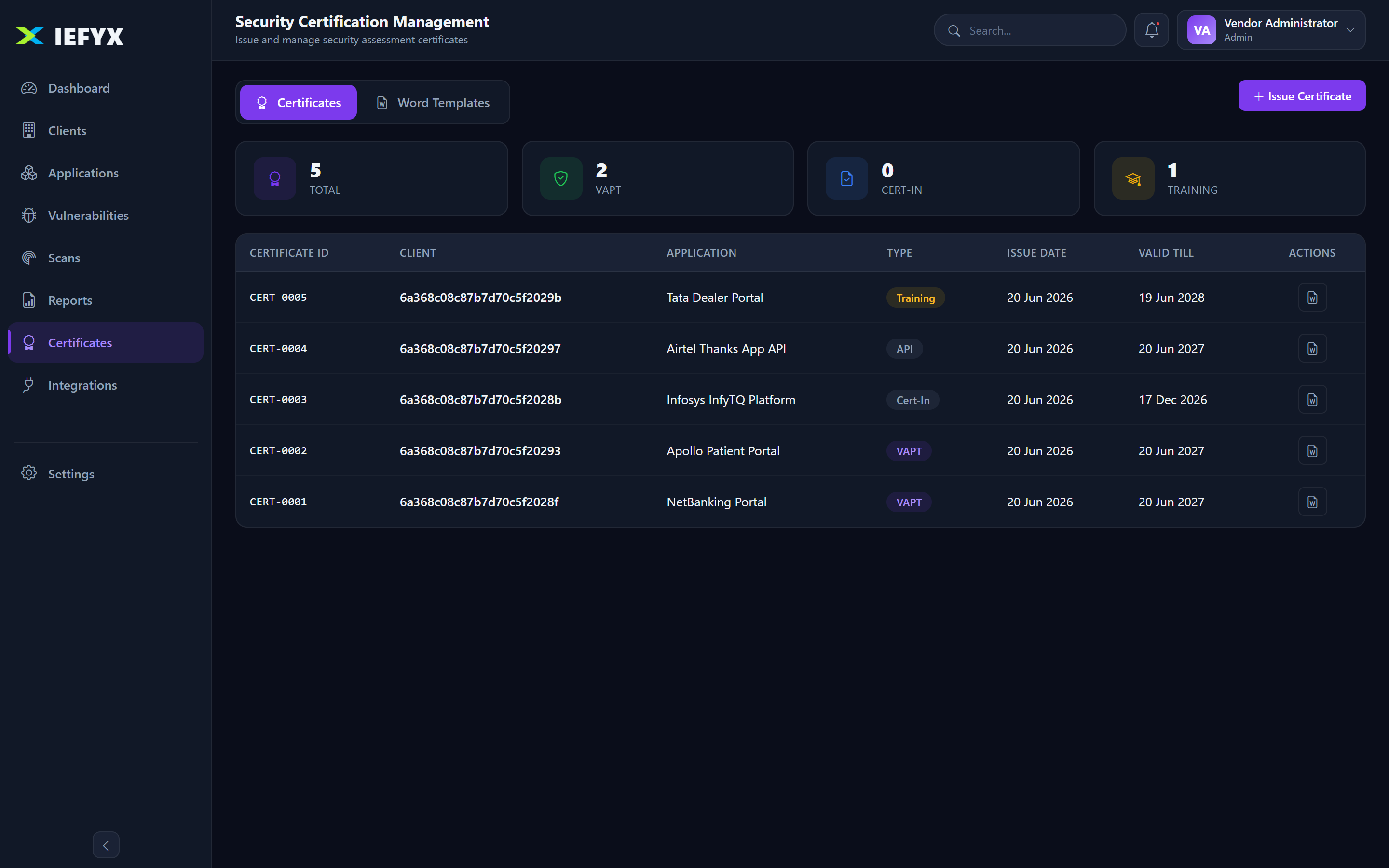1389x868 pixels.
Task: Click the Scans fingerprint icon
Action: pos(29,258)
